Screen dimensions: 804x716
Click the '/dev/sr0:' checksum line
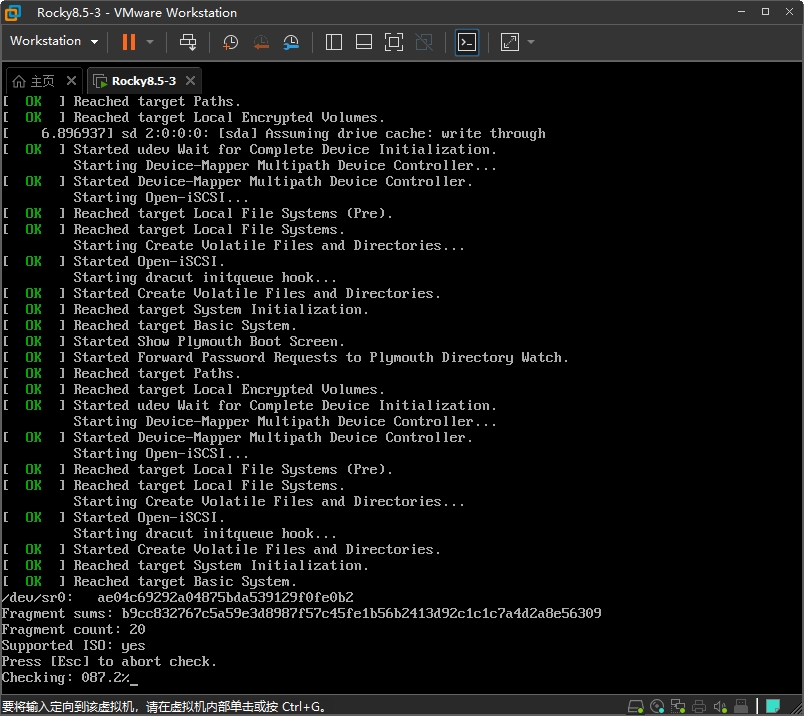point(177,598)
